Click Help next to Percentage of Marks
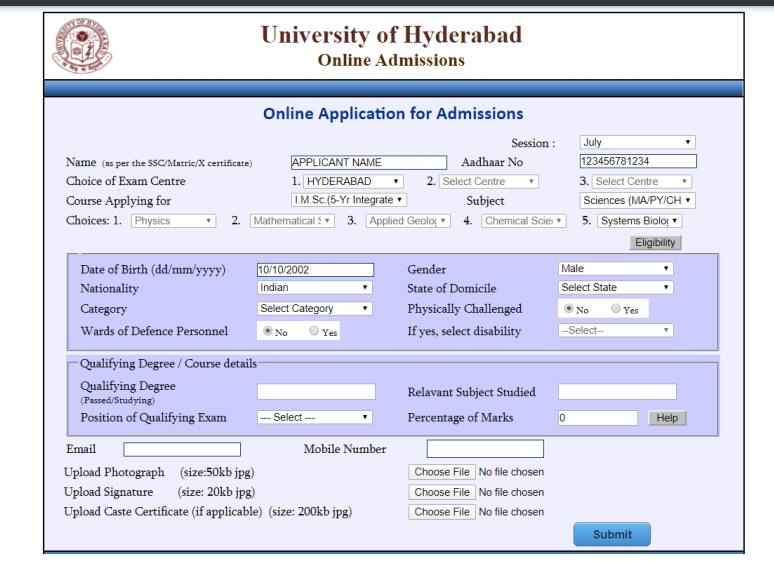The image size is (774, 562). coord(666,418)
